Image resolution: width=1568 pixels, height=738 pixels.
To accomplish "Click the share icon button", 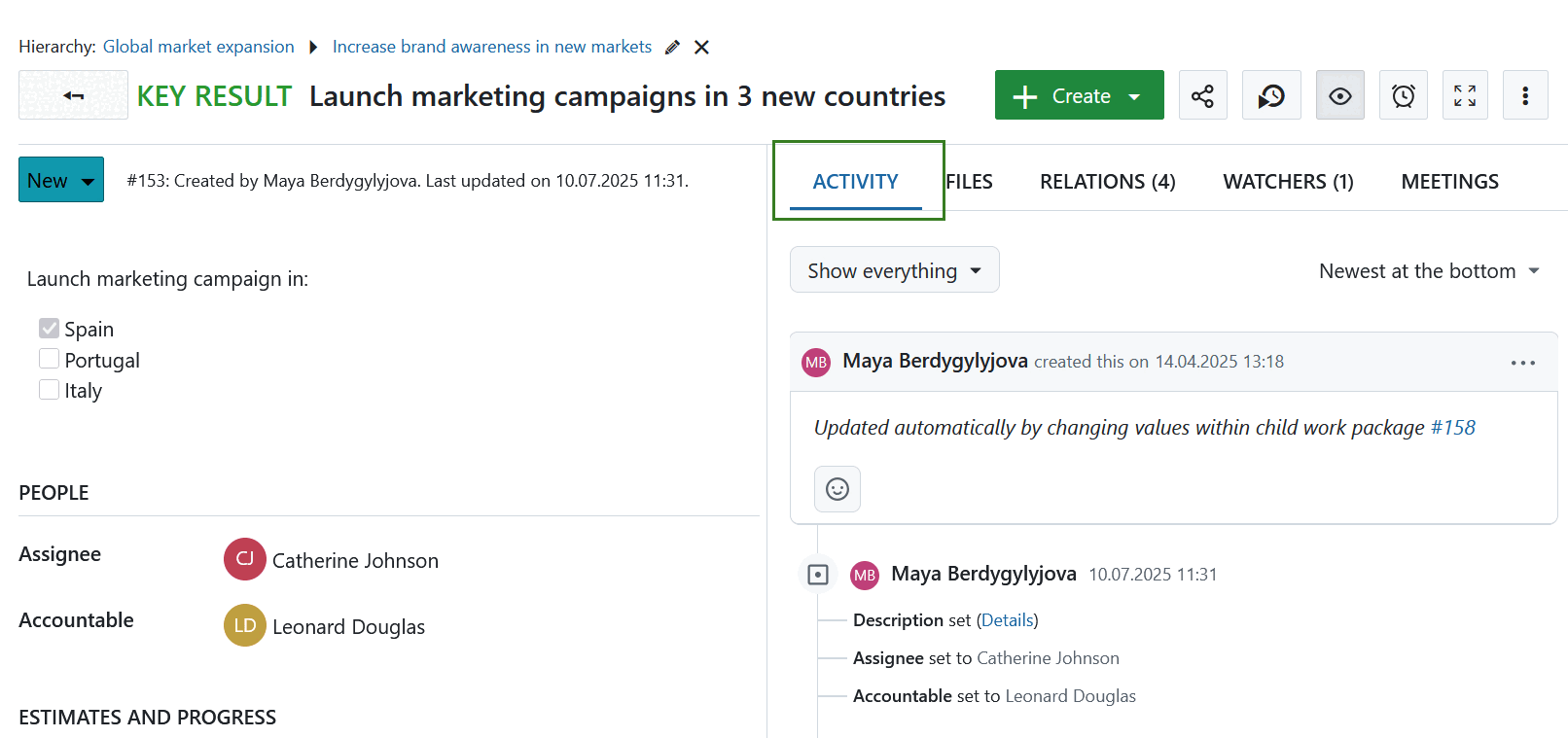I will click(x=1202, y=95).
